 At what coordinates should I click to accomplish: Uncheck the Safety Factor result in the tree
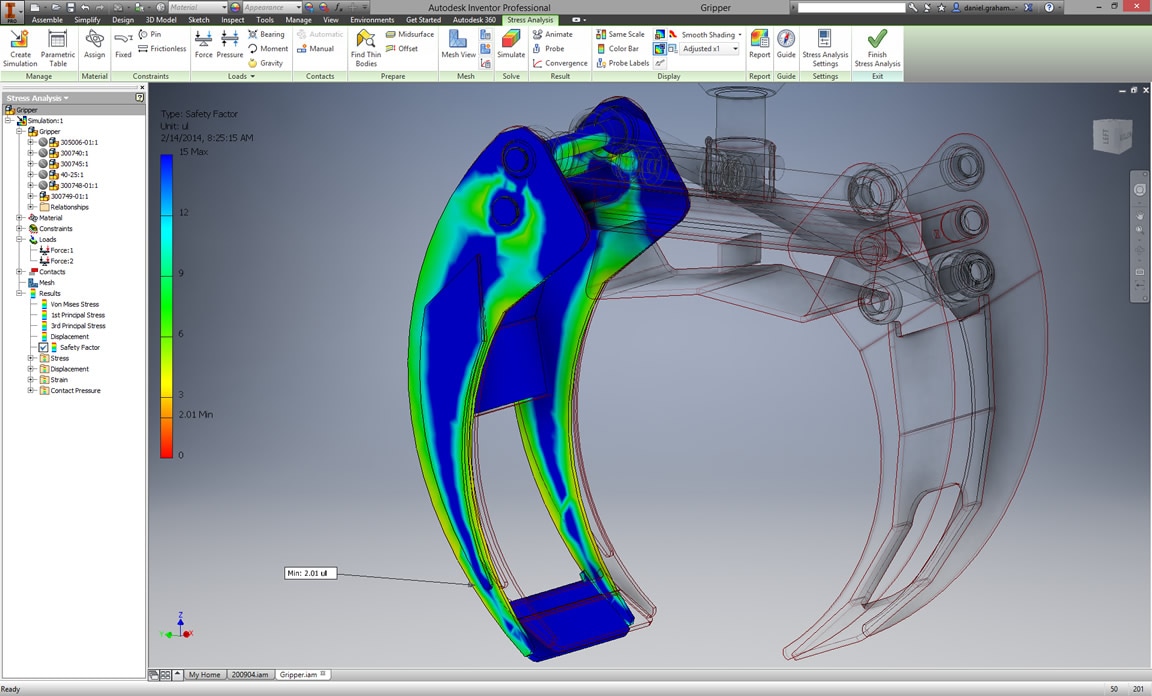(43, 347)
